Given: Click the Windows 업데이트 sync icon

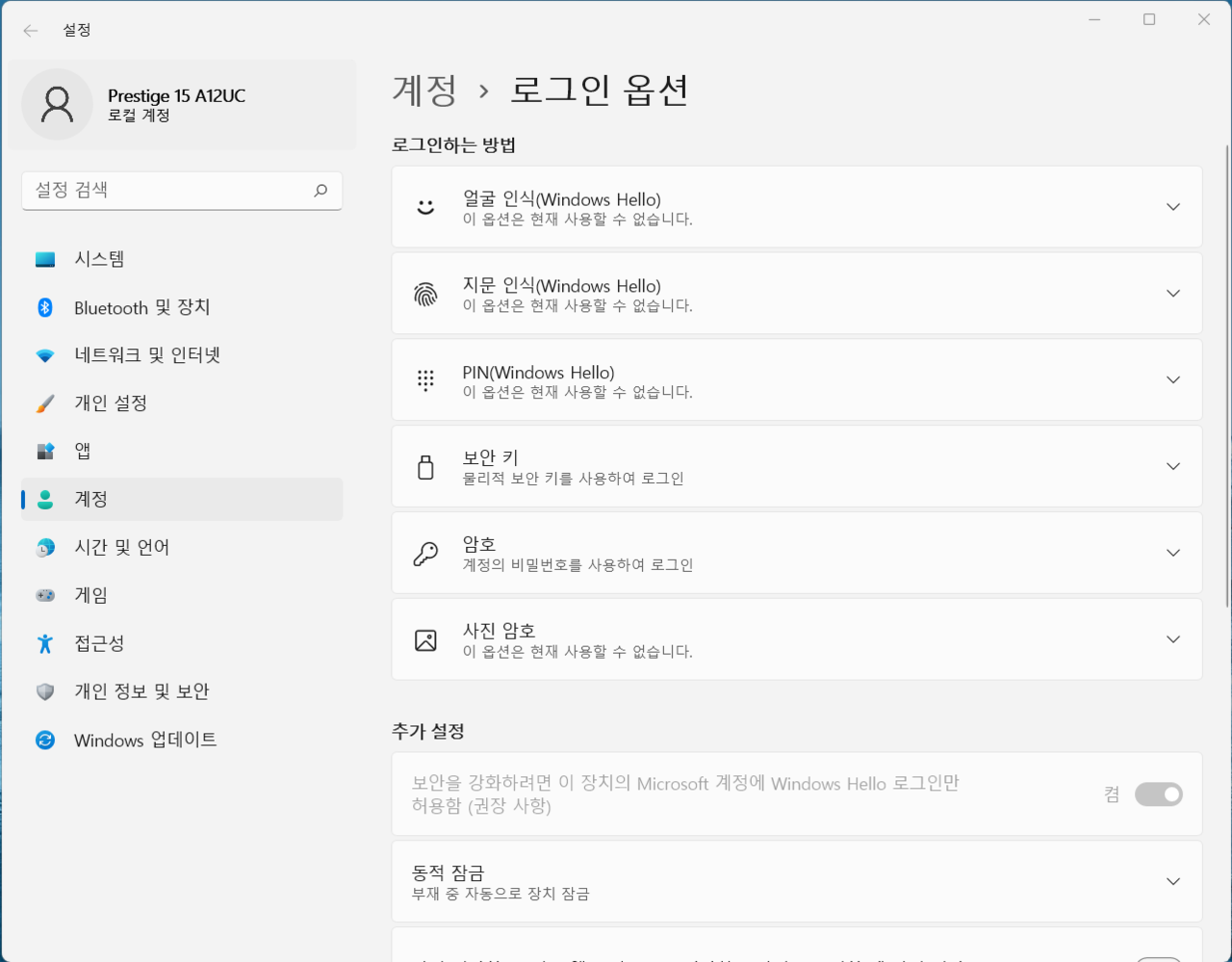Looking at the screenshot, I should pyautogui.click(x=45, y=740).
